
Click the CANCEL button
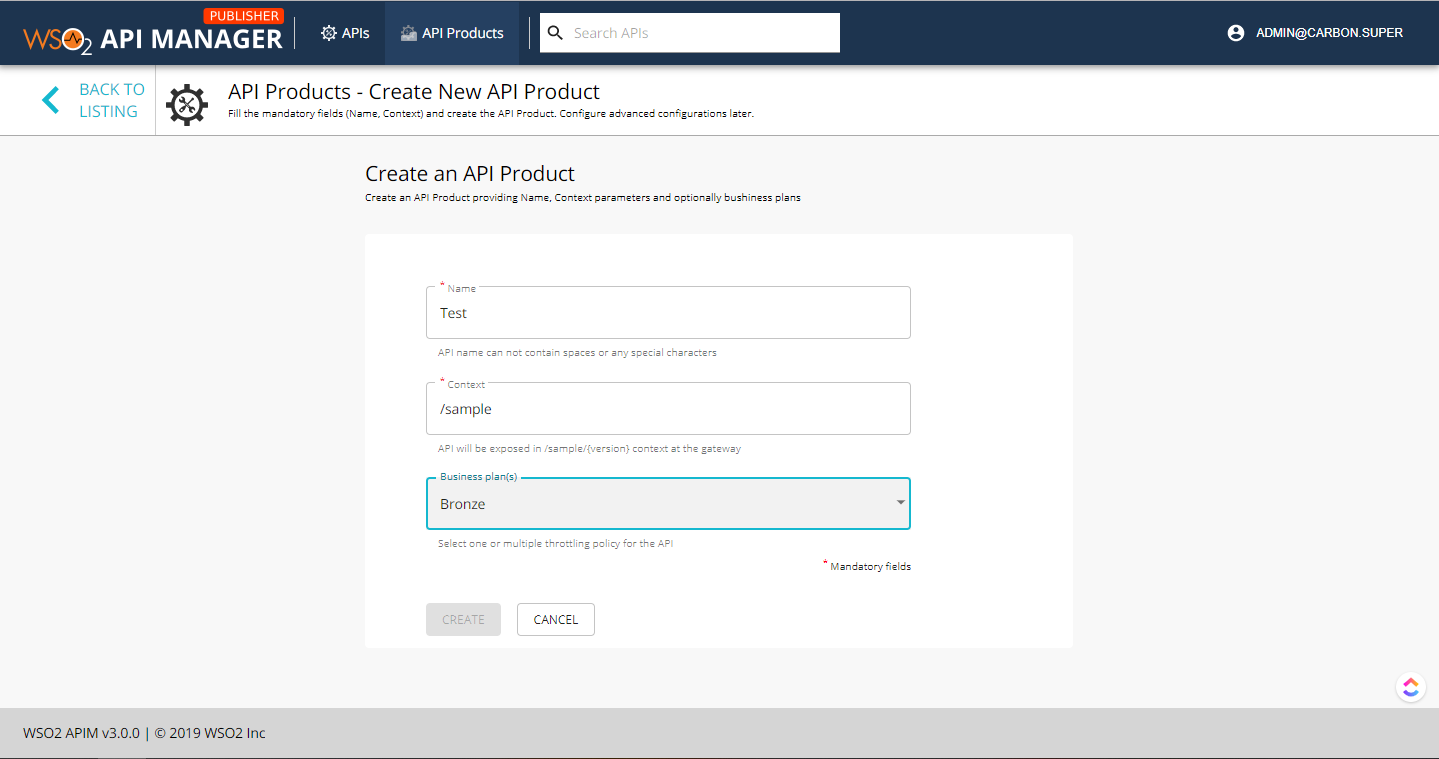pyautogui.click(x=555, y=619)
